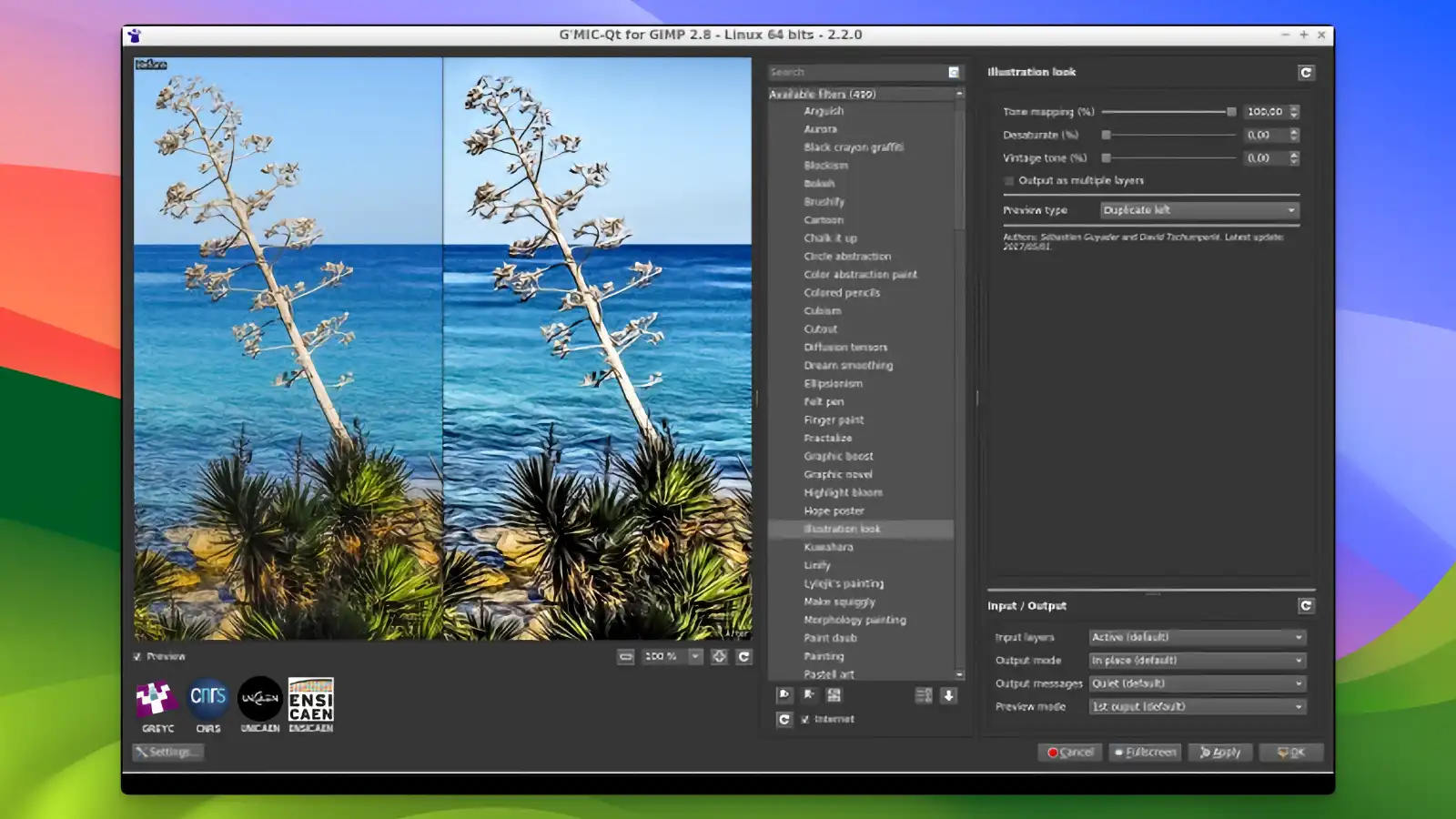The height and width of the screenshot is (819, 1456).
Task: Reset the preview zoom factor
Action: [743, 656]
